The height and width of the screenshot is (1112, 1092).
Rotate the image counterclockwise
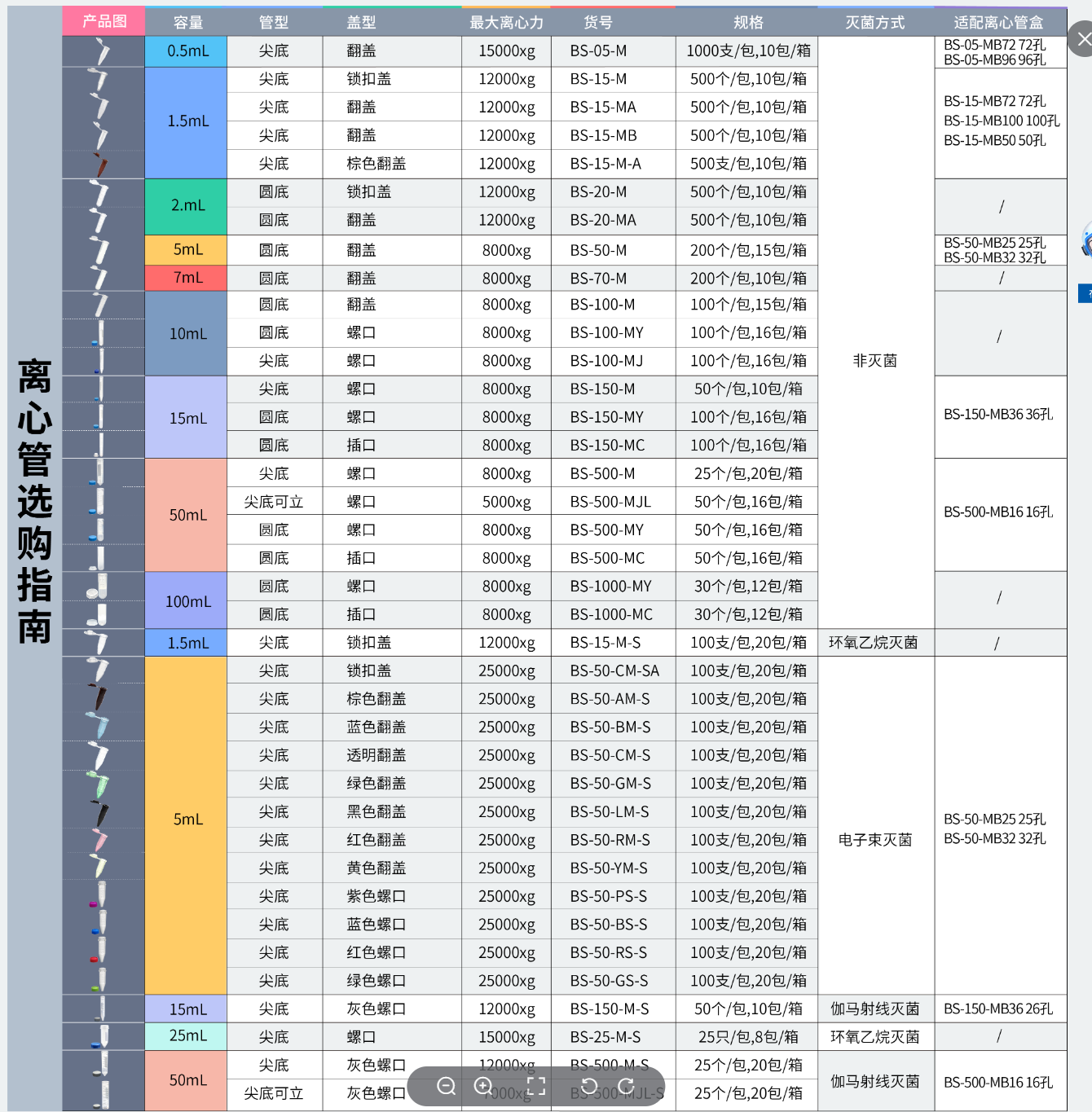pos(589,1086)
